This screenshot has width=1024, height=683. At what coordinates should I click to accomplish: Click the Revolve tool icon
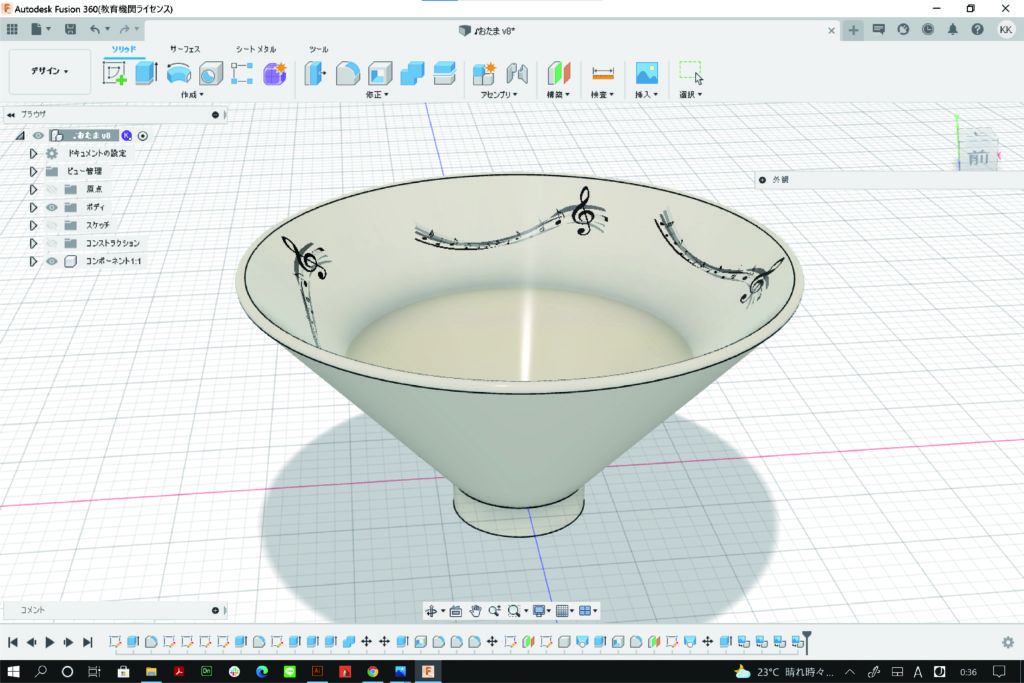[179, 73]
